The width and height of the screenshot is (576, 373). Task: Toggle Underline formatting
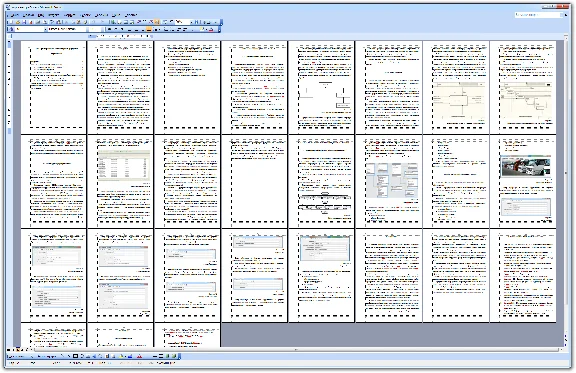122,29
